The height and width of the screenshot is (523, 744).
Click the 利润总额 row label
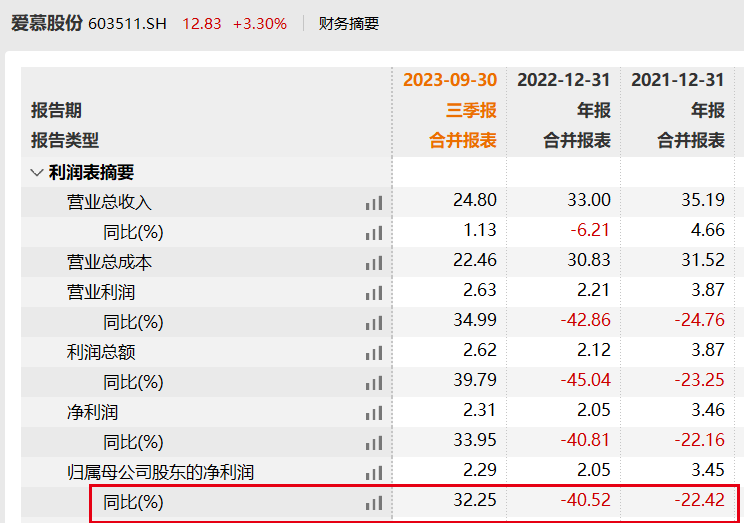(101, 352)
